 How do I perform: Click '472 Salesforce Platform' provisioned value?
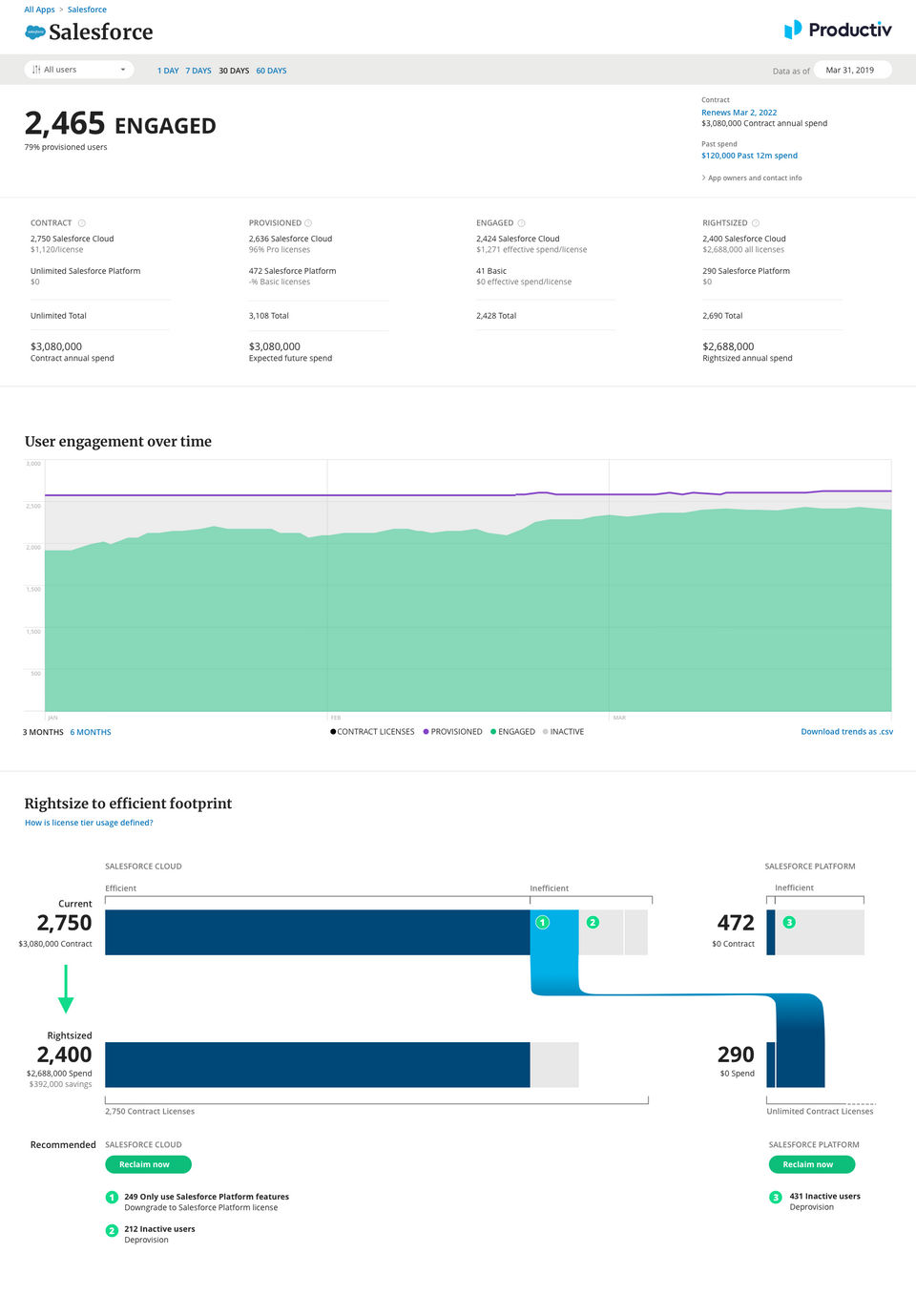[x=292, y=271]
